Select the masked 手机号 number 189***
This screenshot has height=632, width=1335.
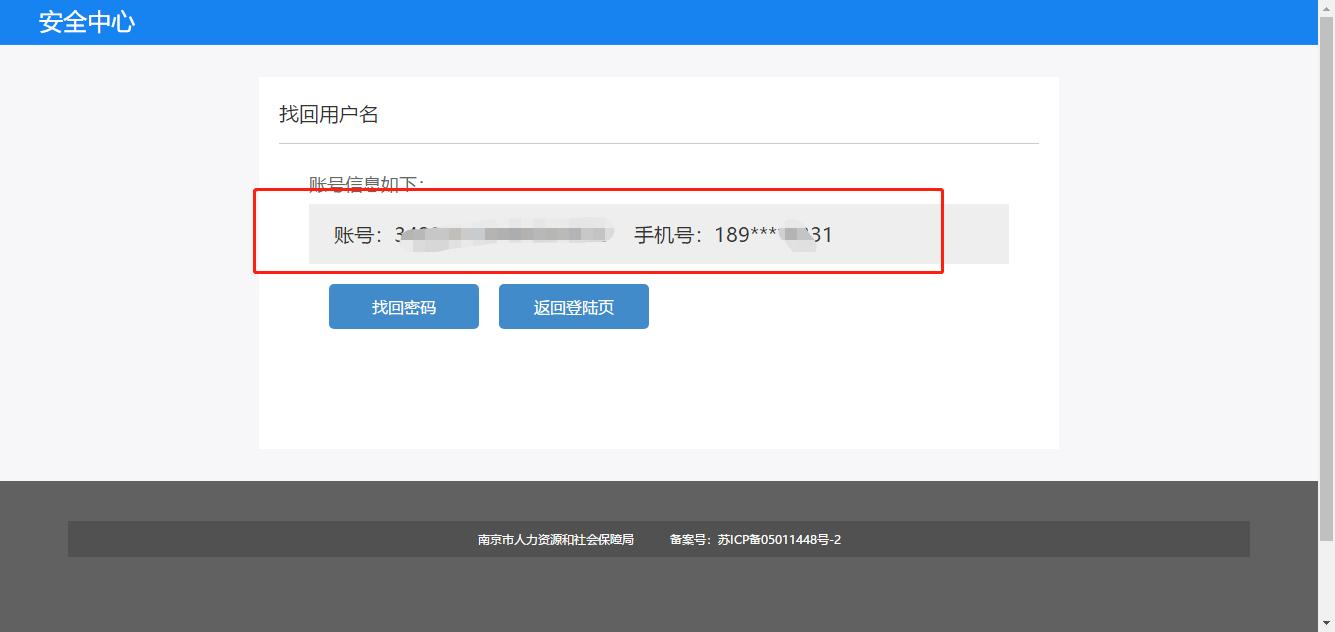[775, 235]
